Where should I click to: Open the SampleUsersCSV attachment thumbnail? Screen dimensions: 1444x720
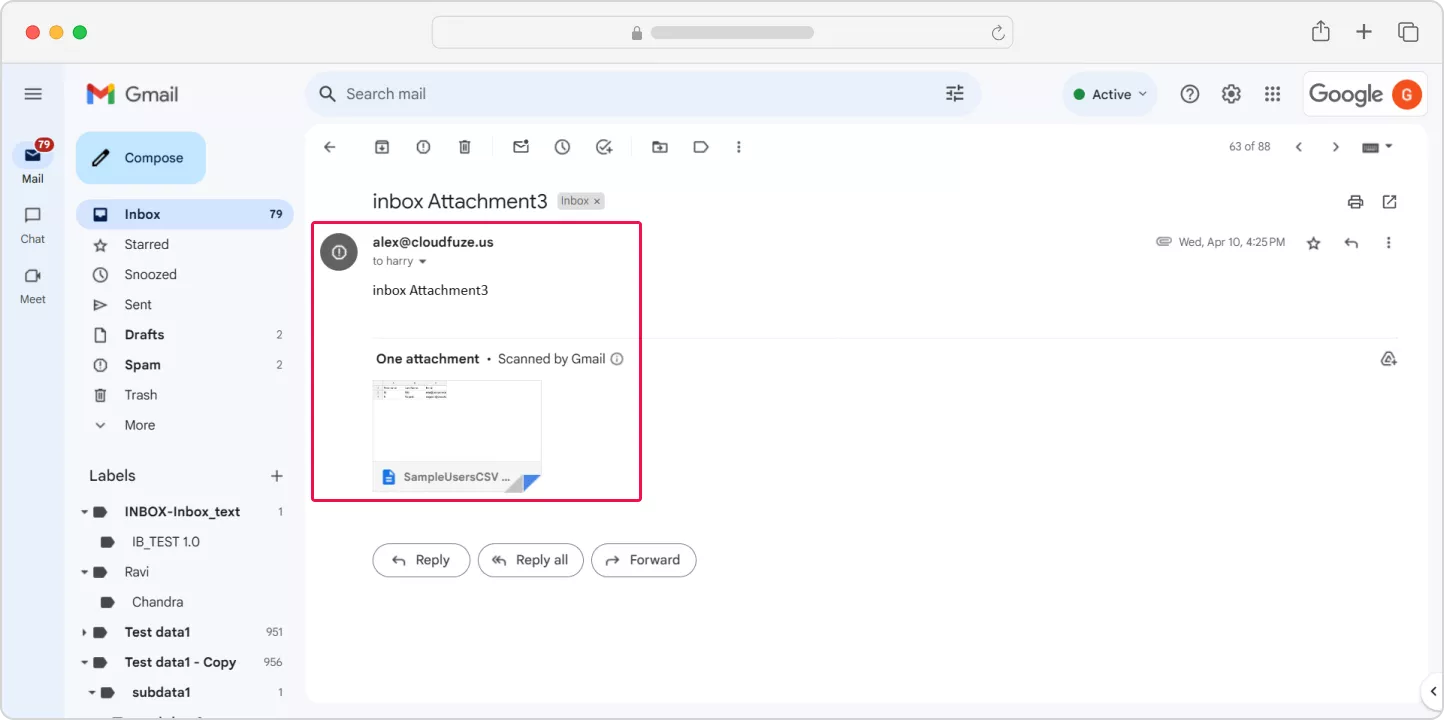coord(457,436)
